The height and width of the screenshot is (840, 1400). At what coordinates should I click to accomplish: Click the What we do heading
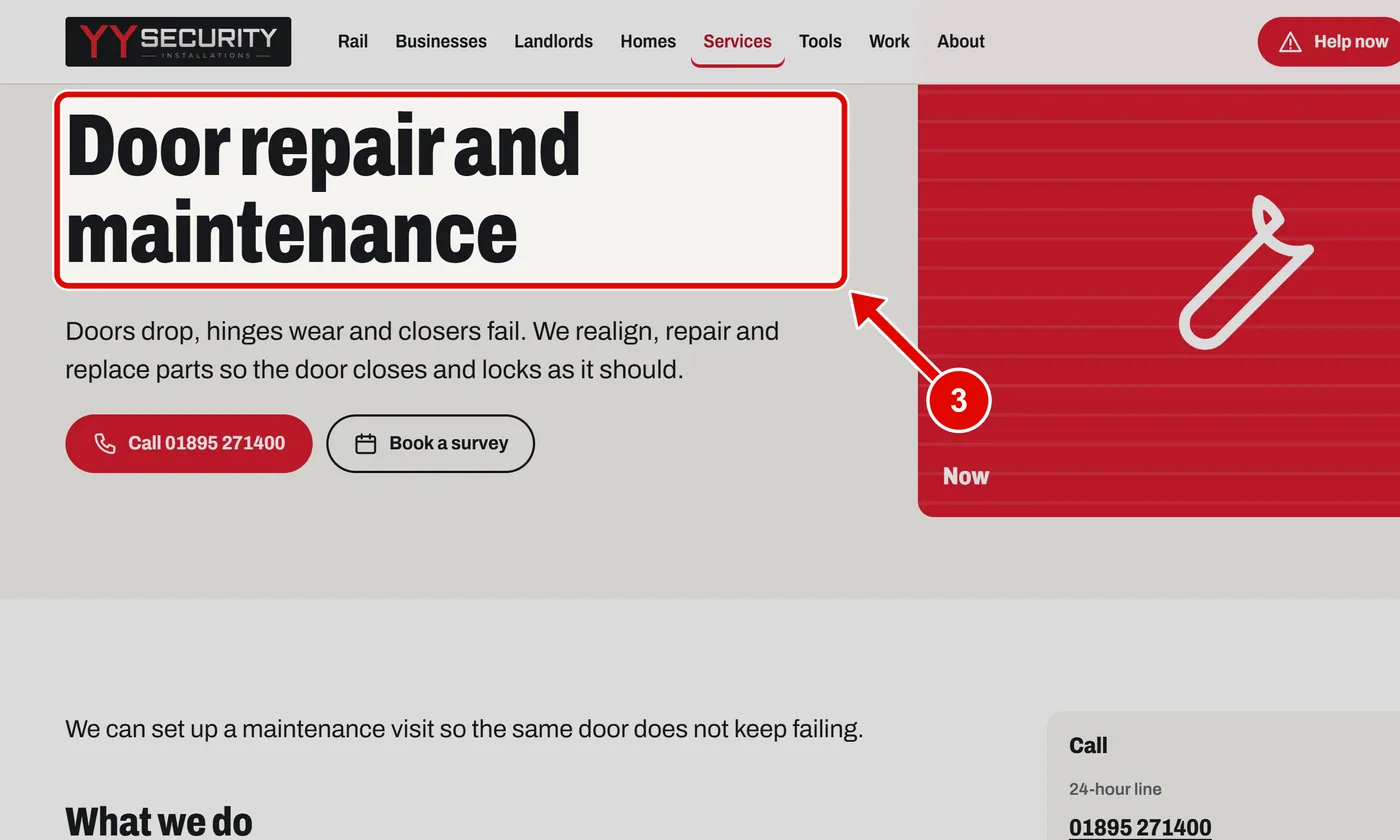pyautogui.click(x=159, y=822)
